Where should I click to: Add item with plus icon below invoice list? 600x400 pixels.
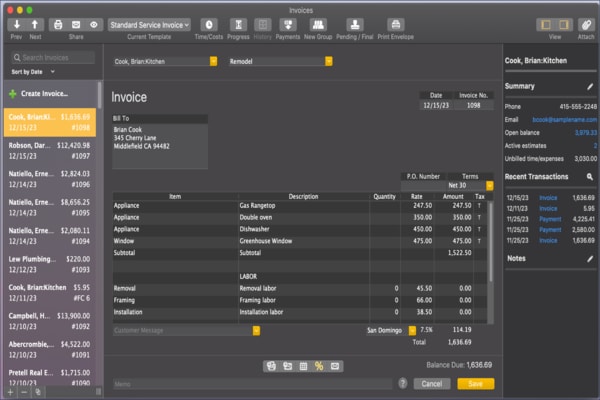tap(10, 392)
